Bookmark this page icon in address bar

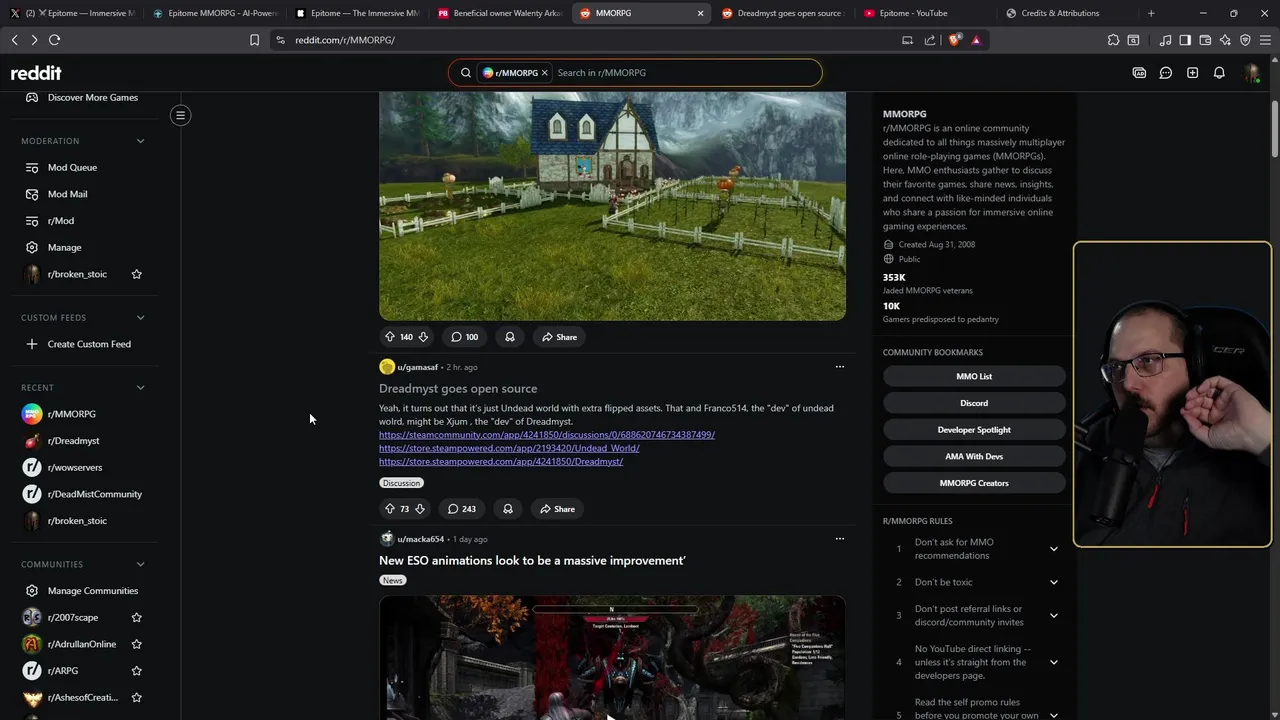tap(254, 40)
